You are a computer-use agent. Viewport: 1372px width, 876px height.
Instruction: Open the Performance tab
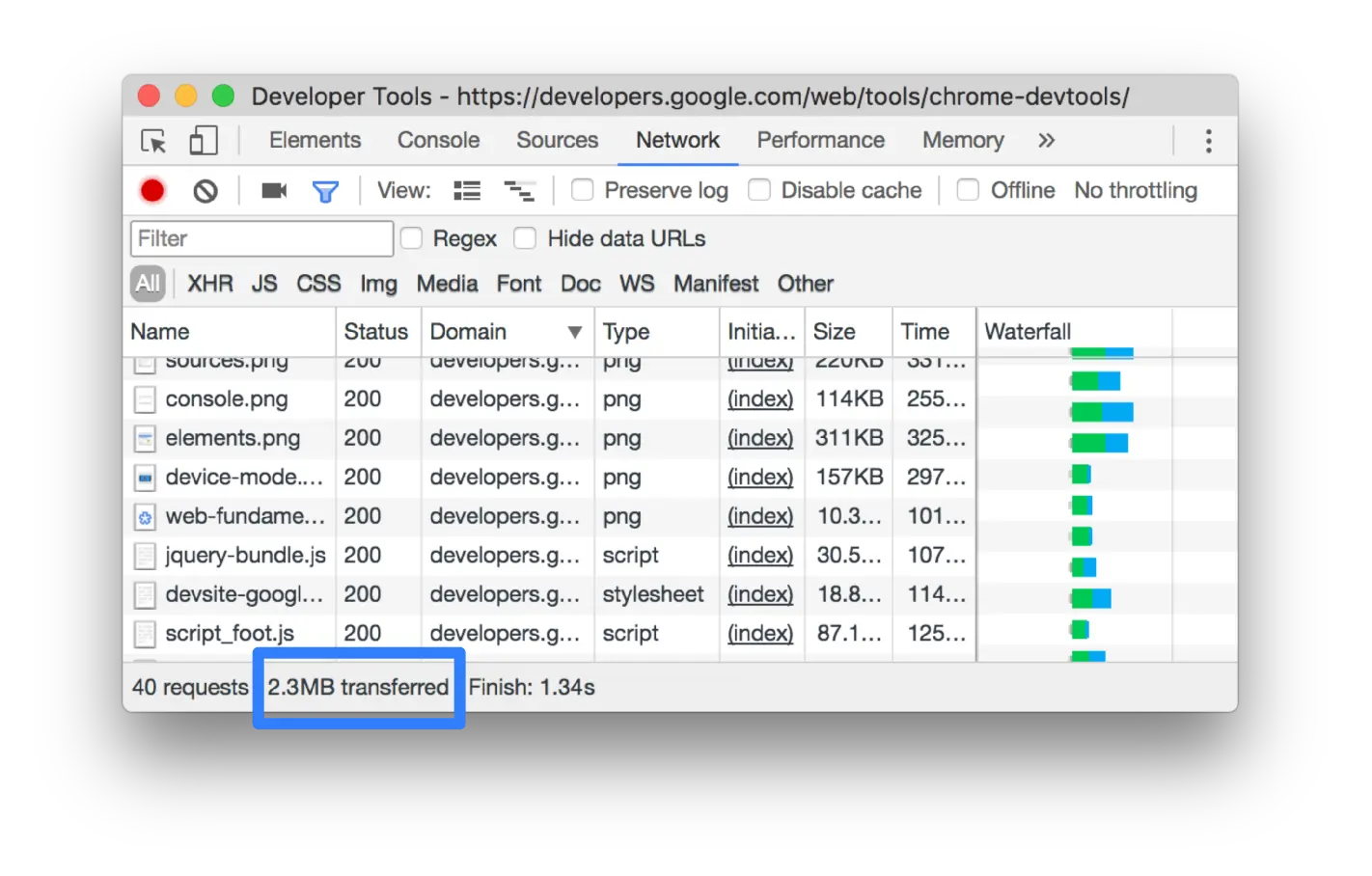[x=820, y=141]
